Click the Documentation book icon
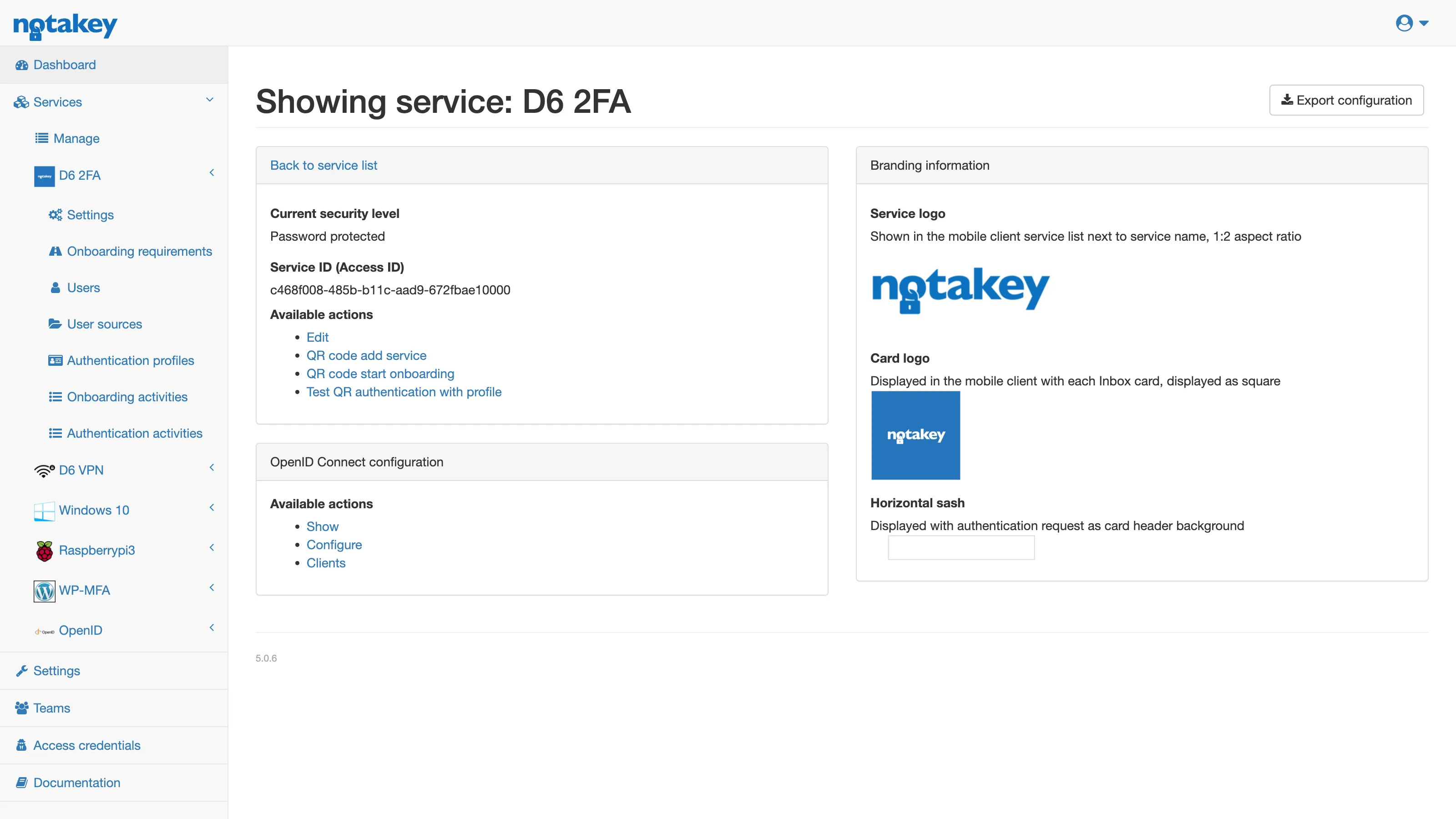The height and width of the screenshot is (819, 1456). (x=21, y=783)
